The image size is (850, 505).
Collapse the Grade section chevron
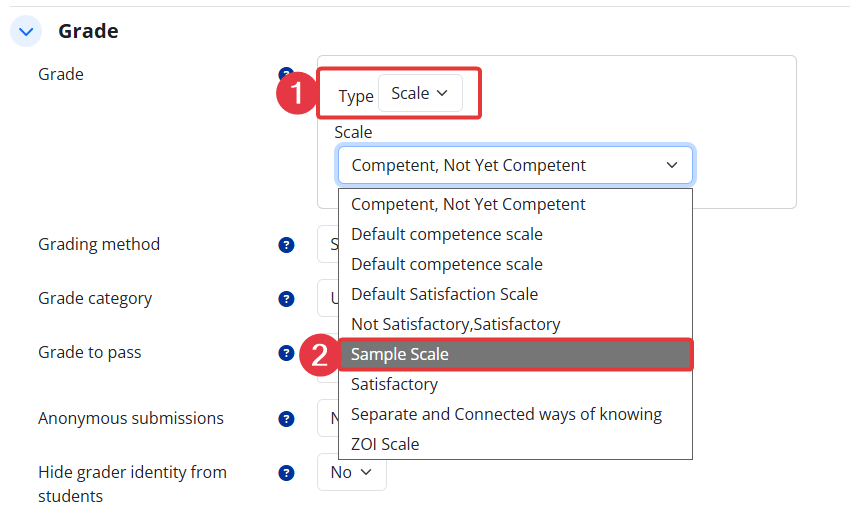click(x=26, y=32)
